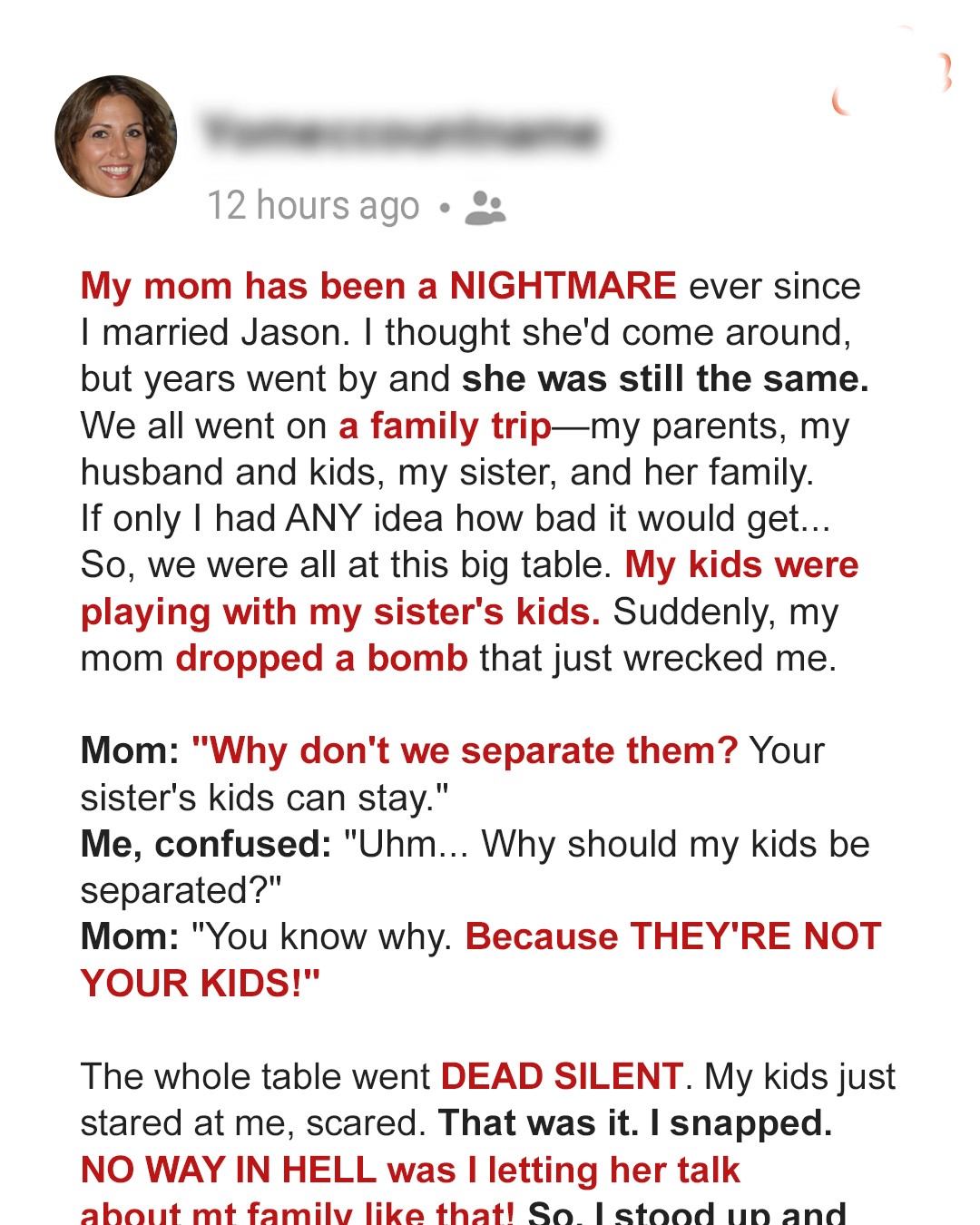Click the "12 hours ago" timestamp

click(313, 206)
